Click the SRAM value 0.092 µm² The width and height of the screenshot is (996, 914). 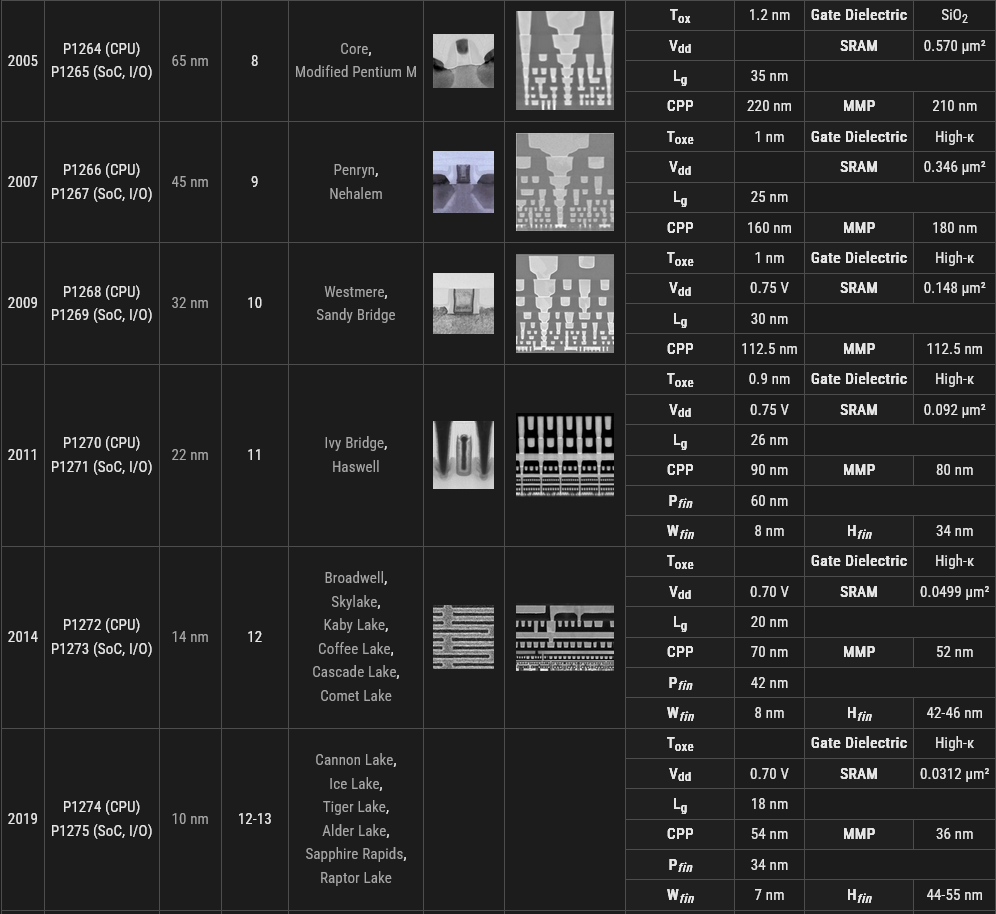[x=955, y=410]
